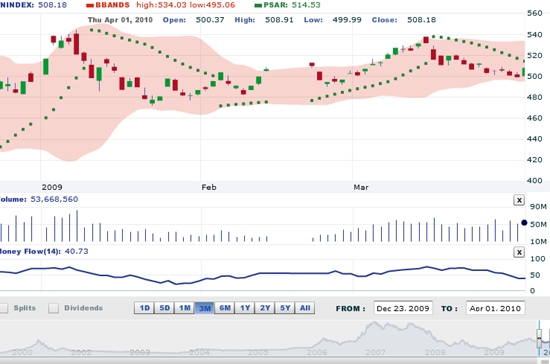This screenshot has width=550, height=364.
Task: Click the High value 508.91
Action: click(x=279, y=20)
